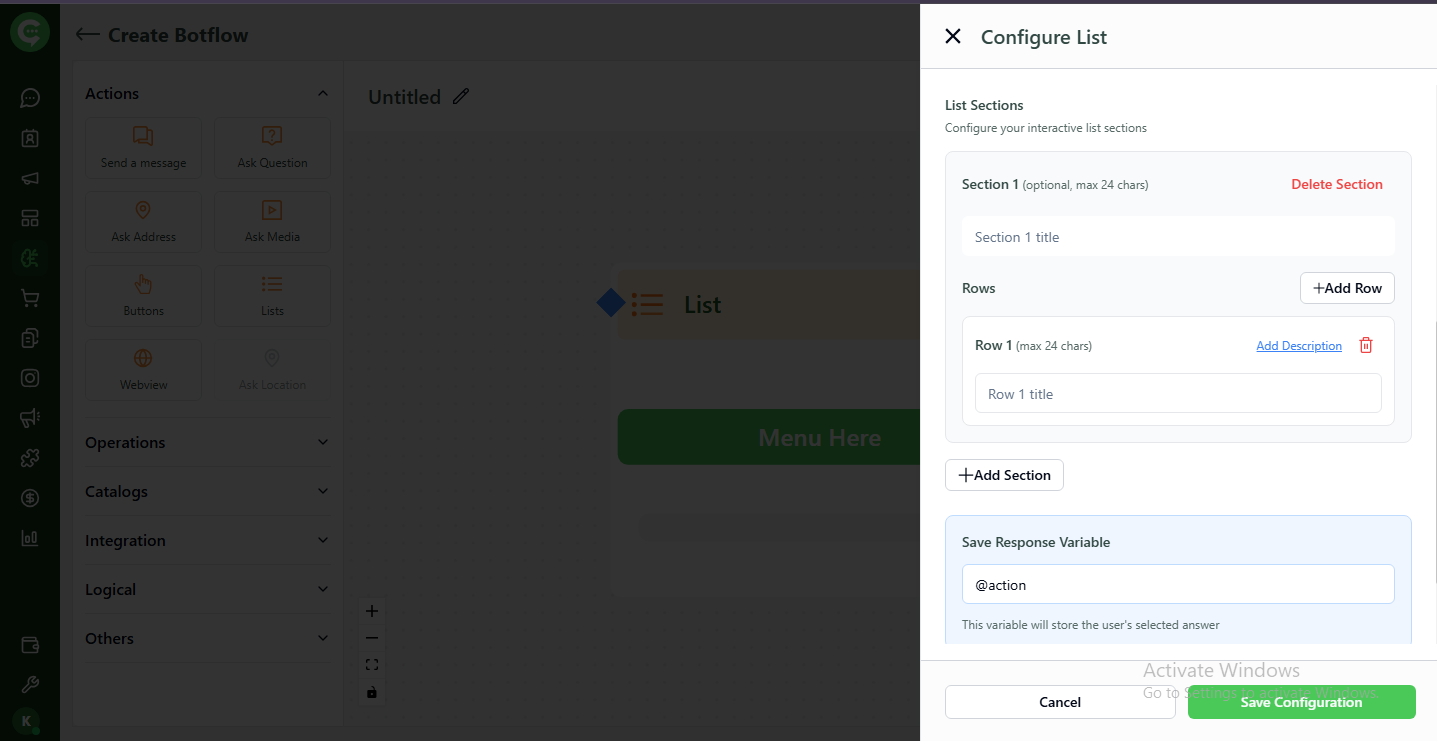Click the Section 1 title input field

click(x=1177, y=236)
